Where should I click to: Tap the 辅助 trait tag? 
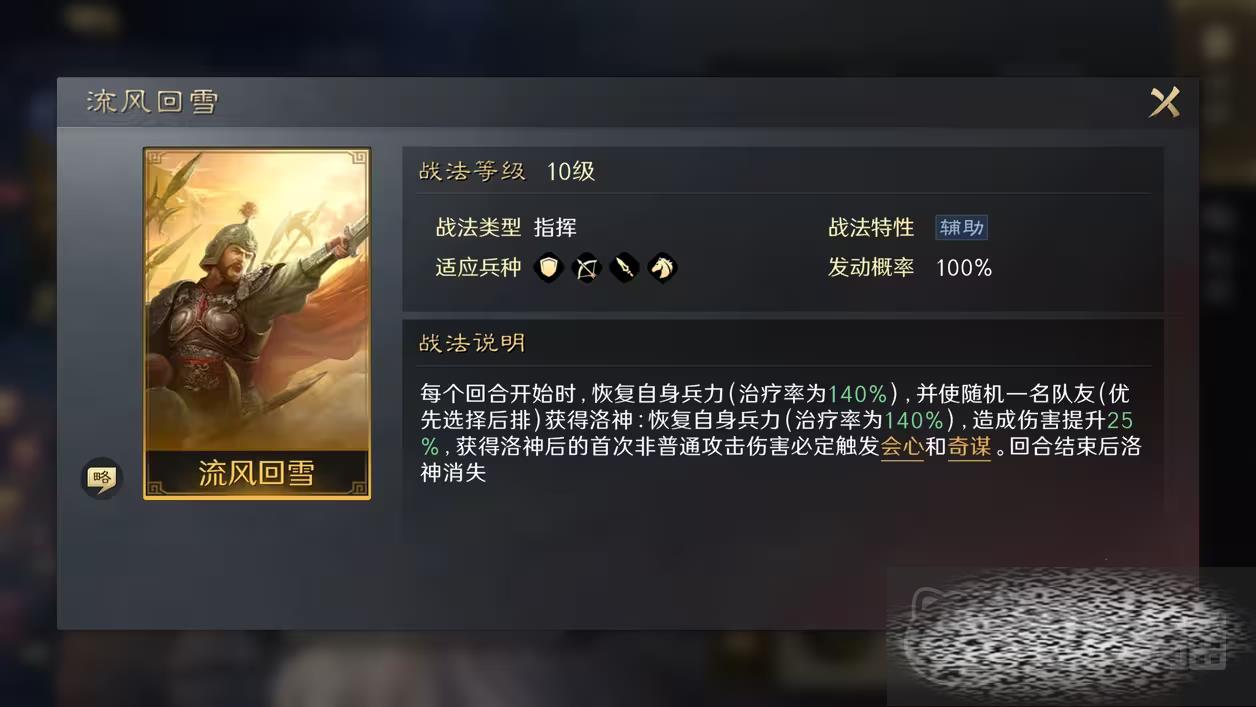[961, 227]
